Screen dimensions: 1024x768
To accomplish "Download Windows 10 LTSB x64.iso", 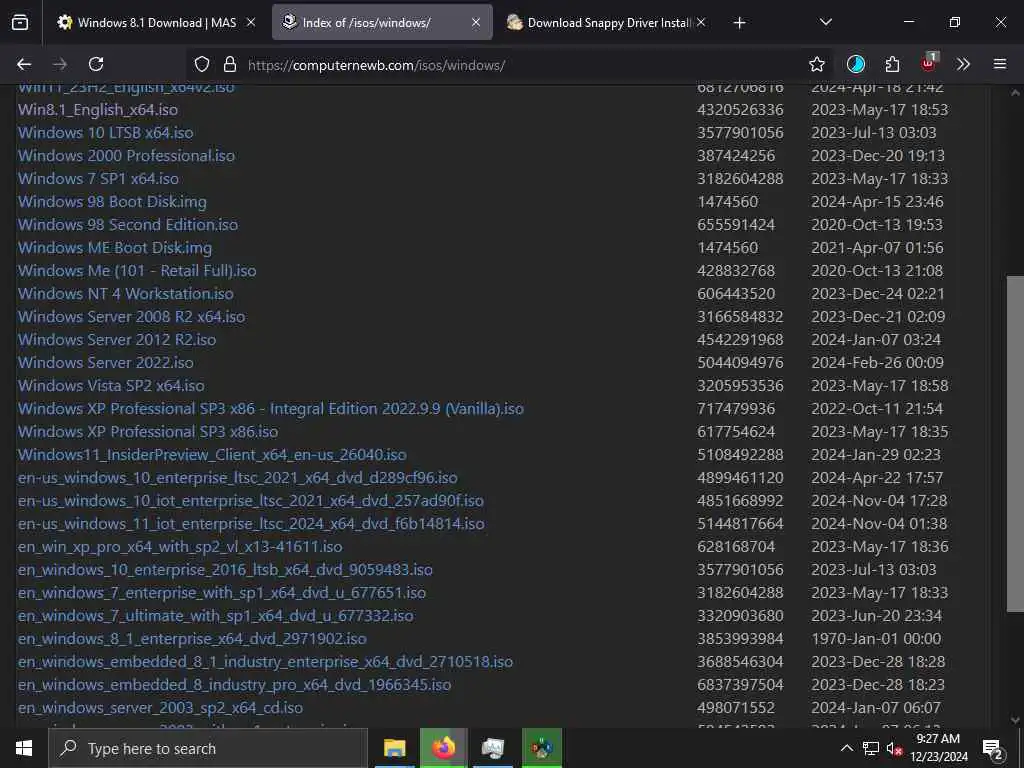I will (x=106, y=133).
